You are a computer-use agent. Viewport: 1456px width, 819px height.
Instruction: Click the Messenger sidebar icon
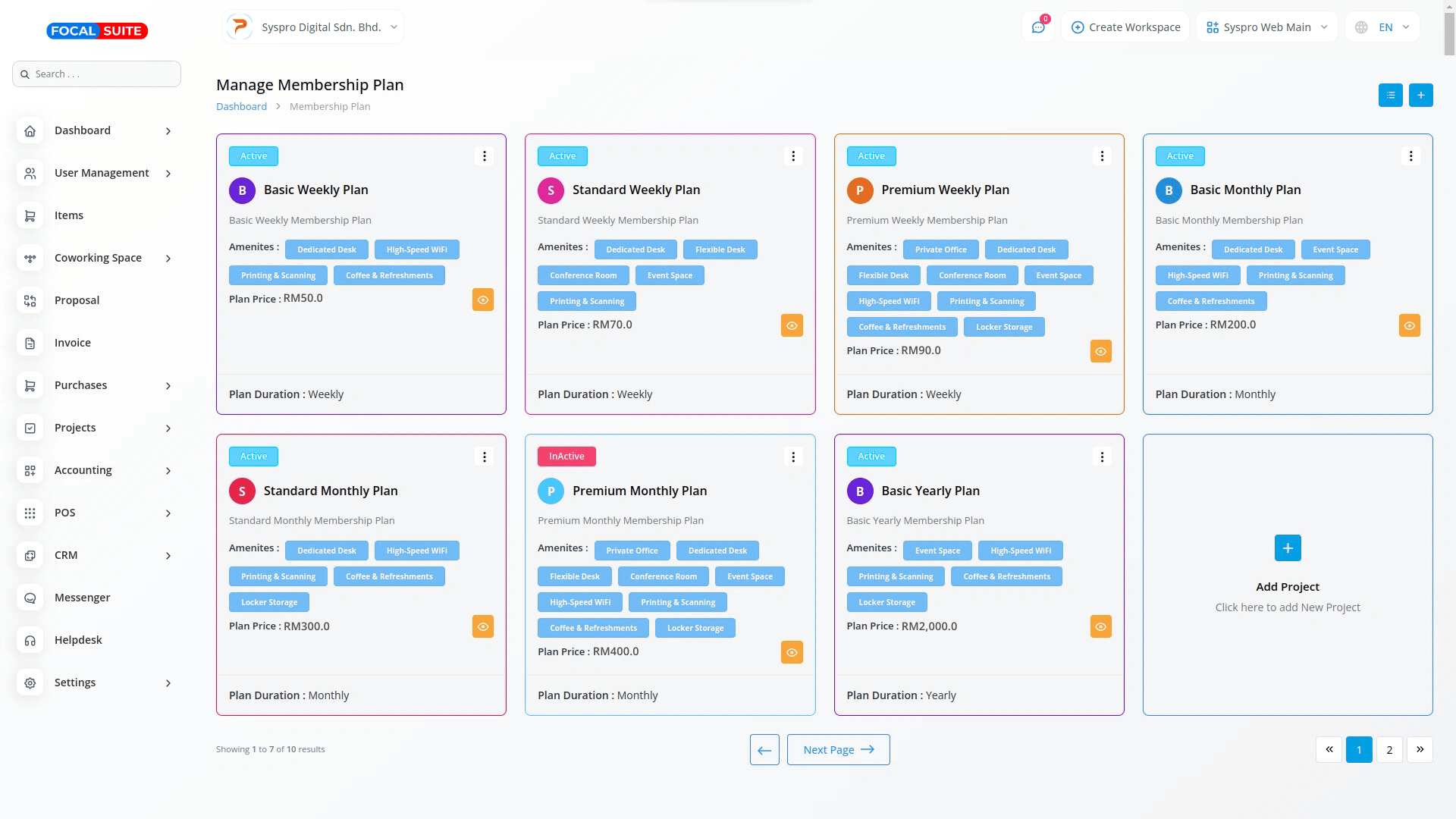[x=30, y=598]
